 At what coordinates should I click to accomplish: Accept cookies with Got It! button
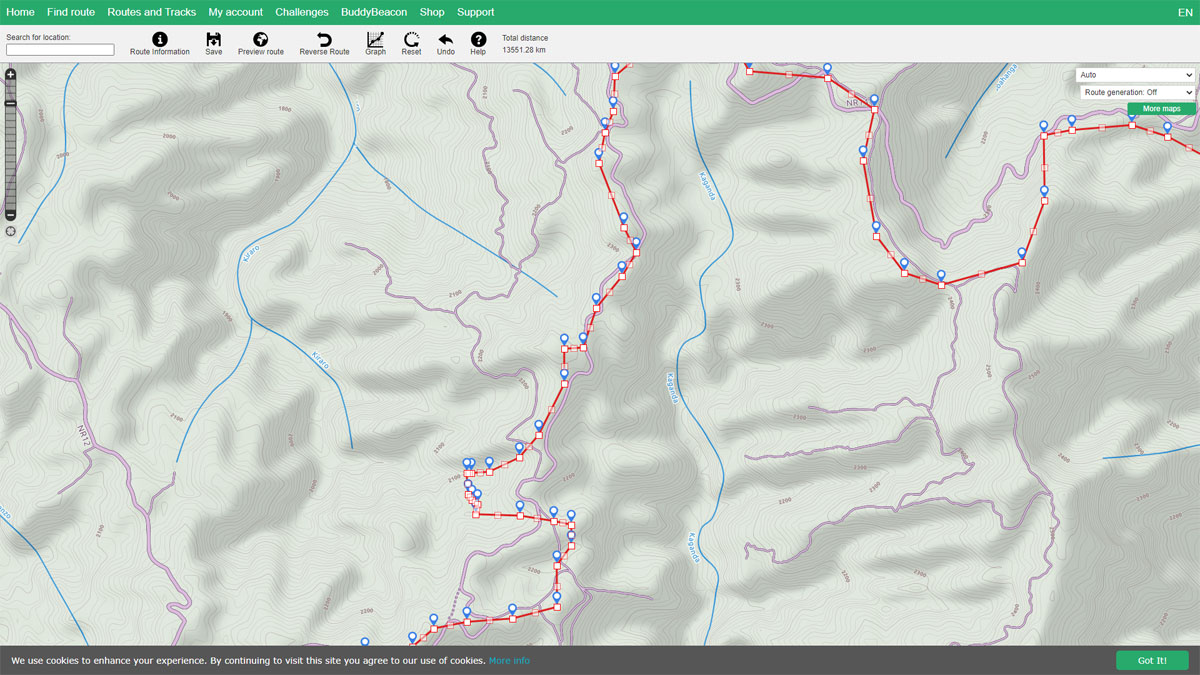coord(1152,660)
